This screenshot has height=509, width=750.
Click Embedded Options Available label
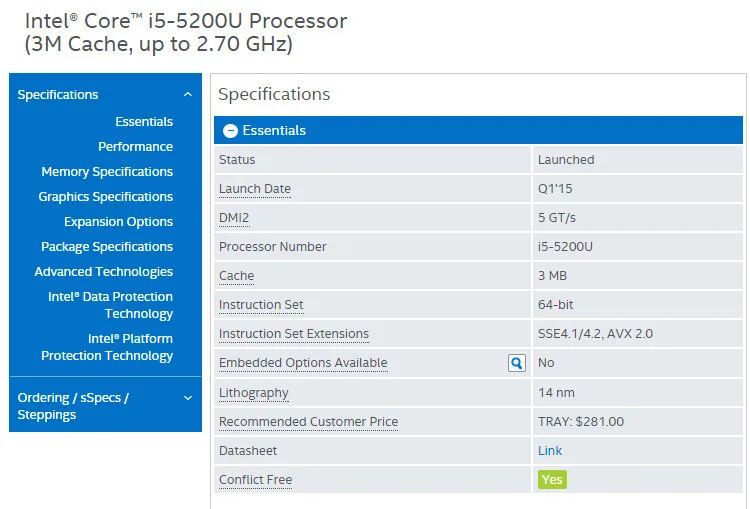(303, 363)
